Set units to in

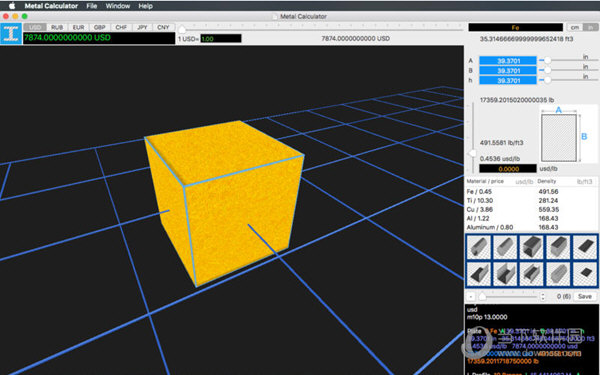tap(590, 27)
